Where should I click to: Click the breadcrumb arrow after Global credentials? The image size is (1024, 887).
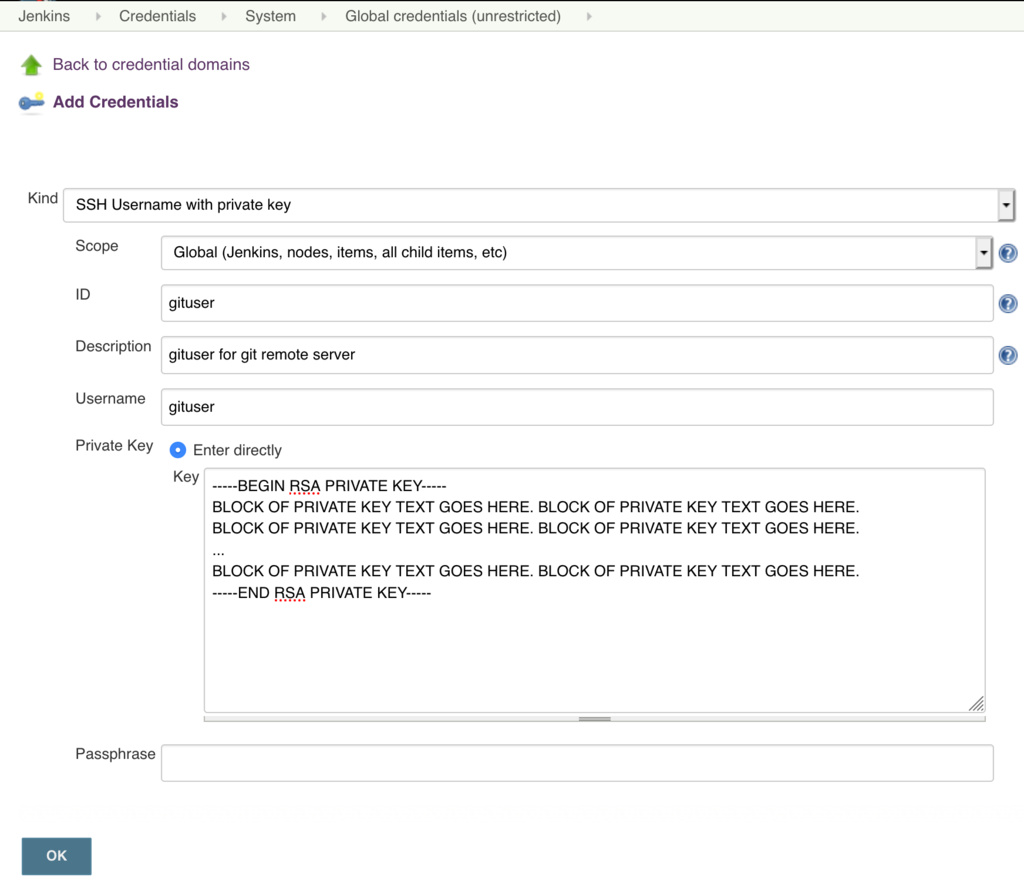(x=587, y=16)
